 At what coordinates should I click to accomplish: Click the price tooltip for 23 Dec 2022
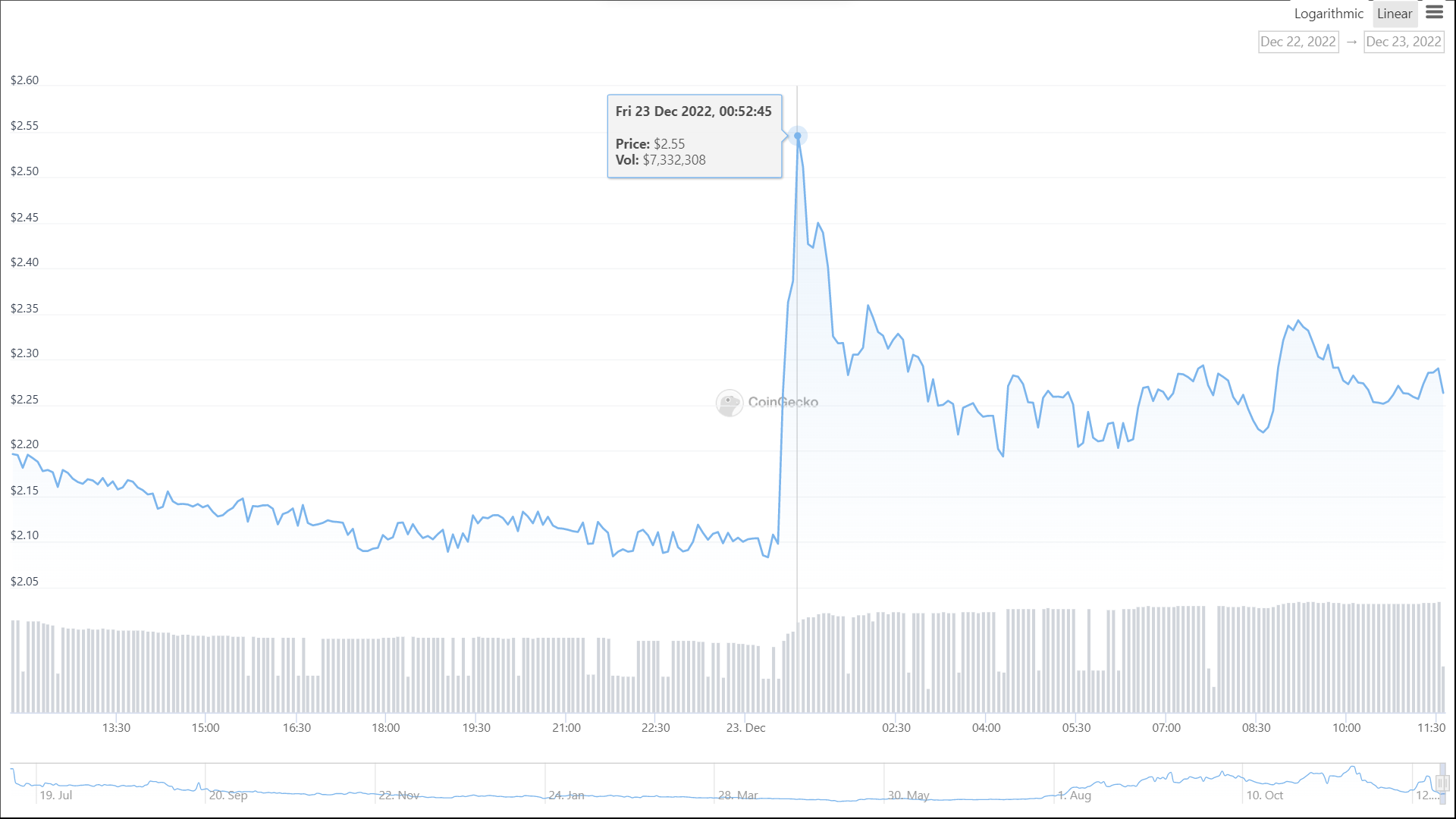tap(694, 136)
